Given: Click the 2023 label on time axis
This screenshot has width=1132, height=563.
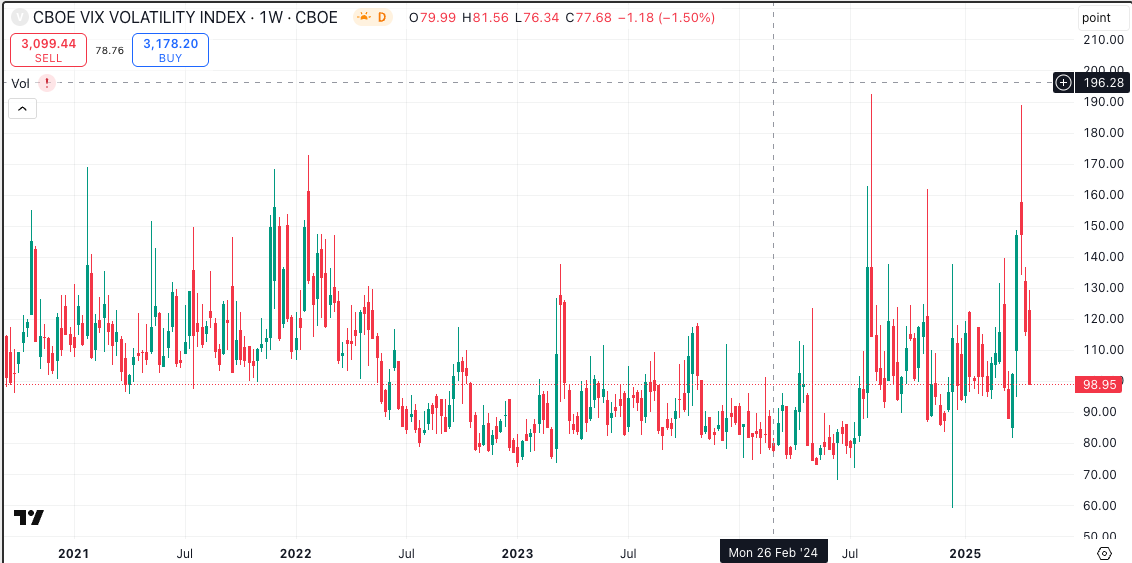Looking at the screenshot, I should [518, 553].
